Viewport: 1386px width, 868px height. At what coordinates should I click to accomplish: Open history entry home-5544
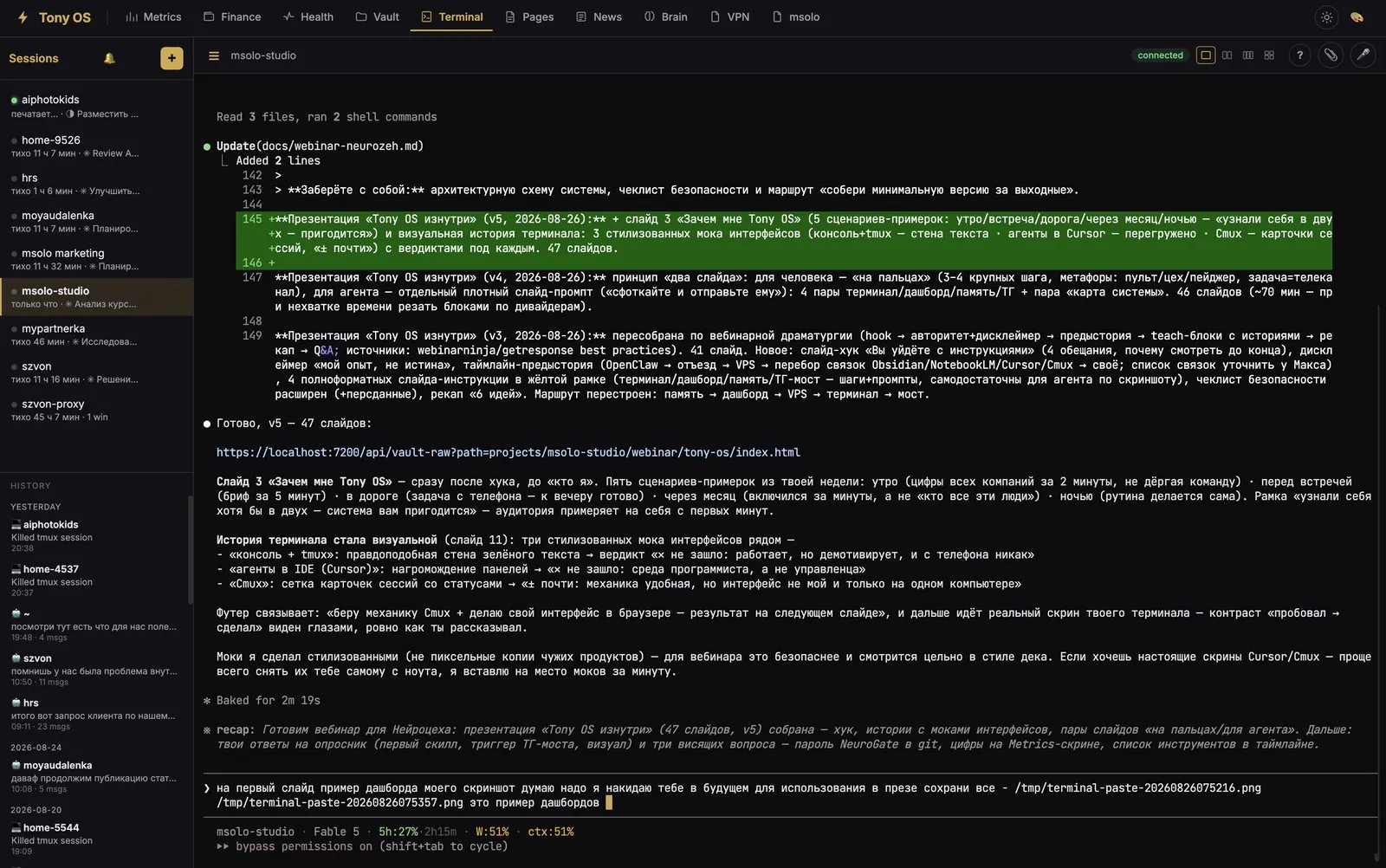pyautogui.click(x=94, y=839)
